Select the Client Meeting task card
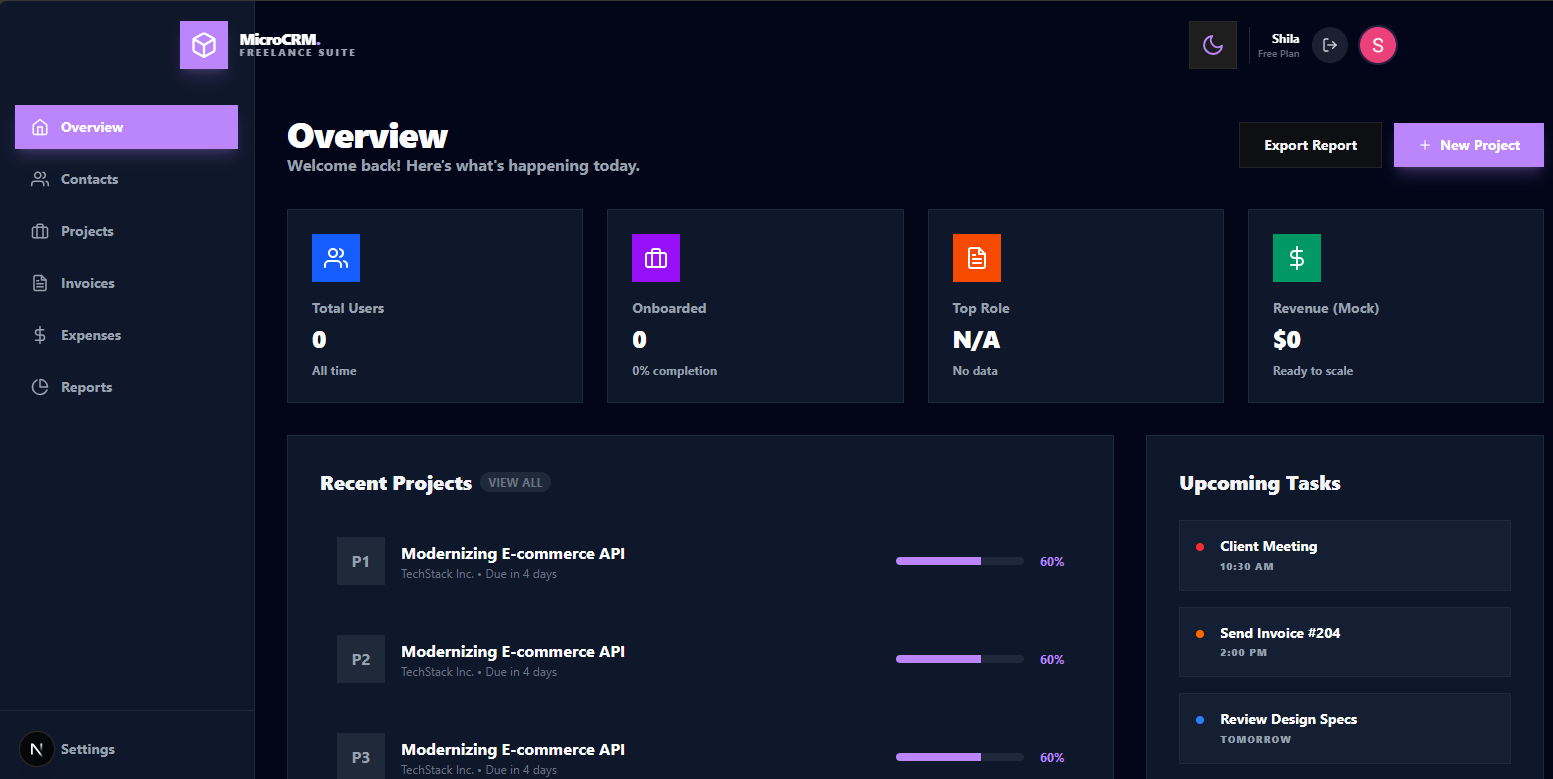This screenshot has width=1553, height=779. click(1344, 555)
